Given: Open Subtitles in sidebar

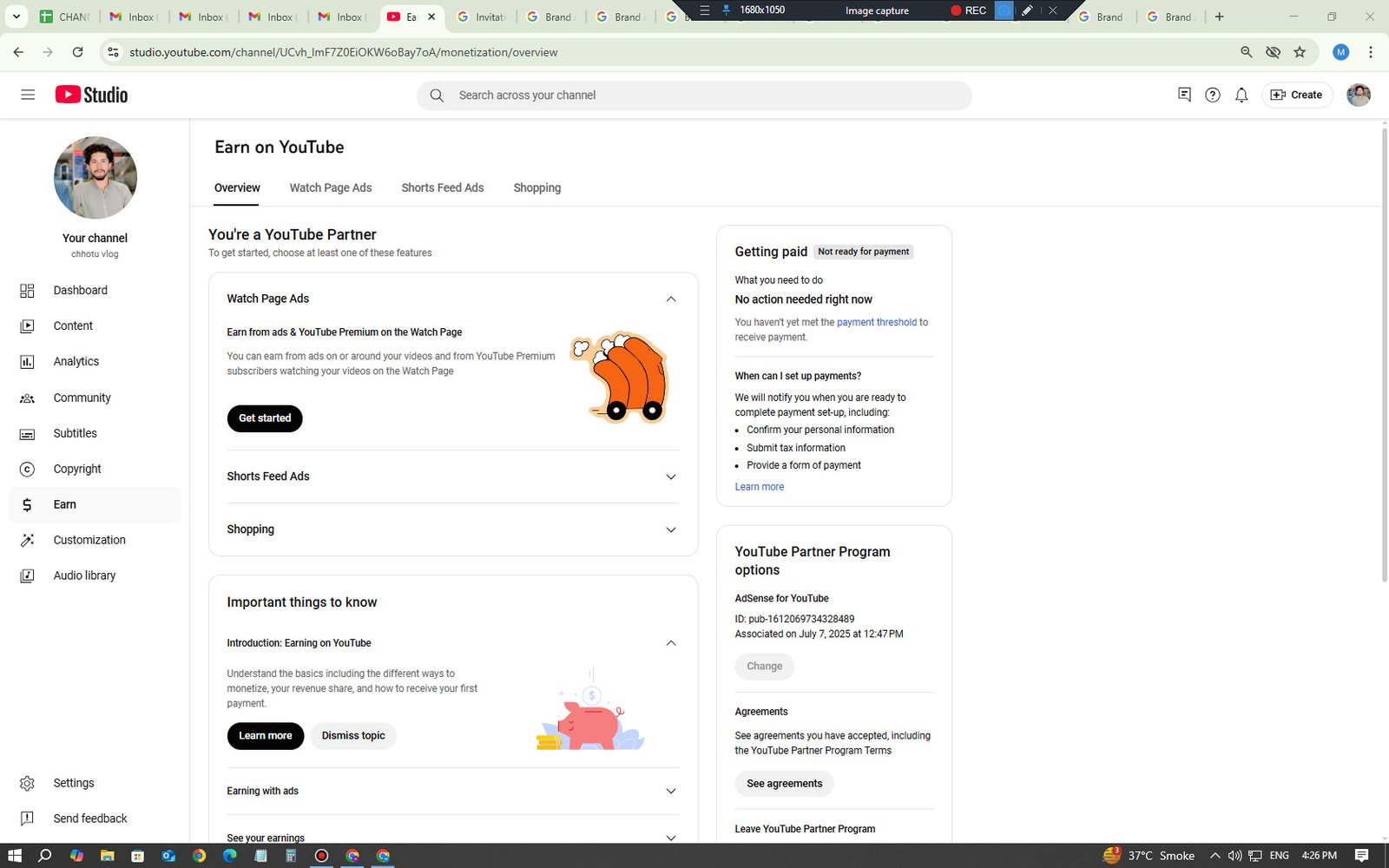Looking at the screenshot, I should [95, 433].
